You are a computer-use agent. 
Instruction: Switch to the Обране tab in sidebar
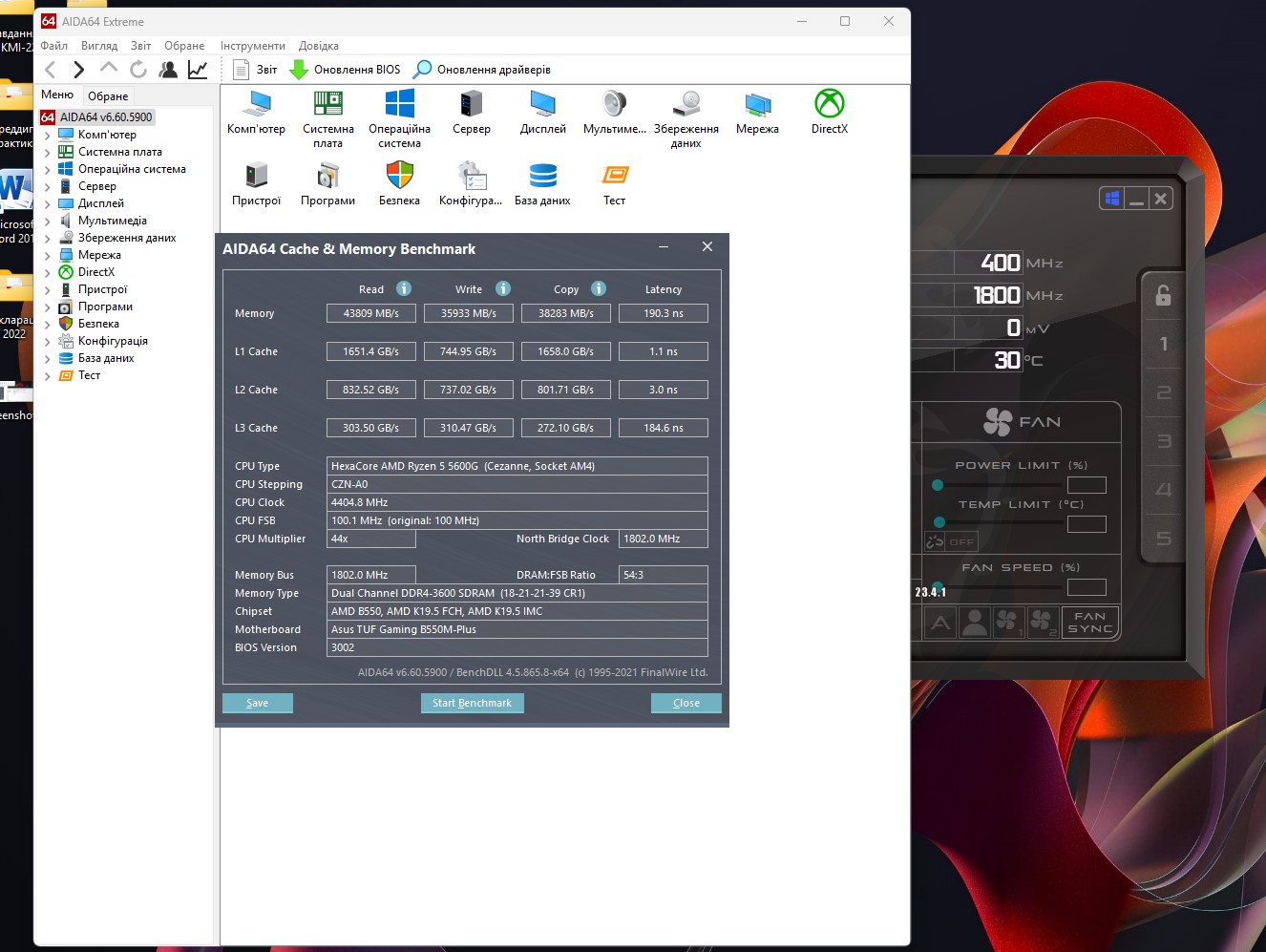[x=108, y=96]
